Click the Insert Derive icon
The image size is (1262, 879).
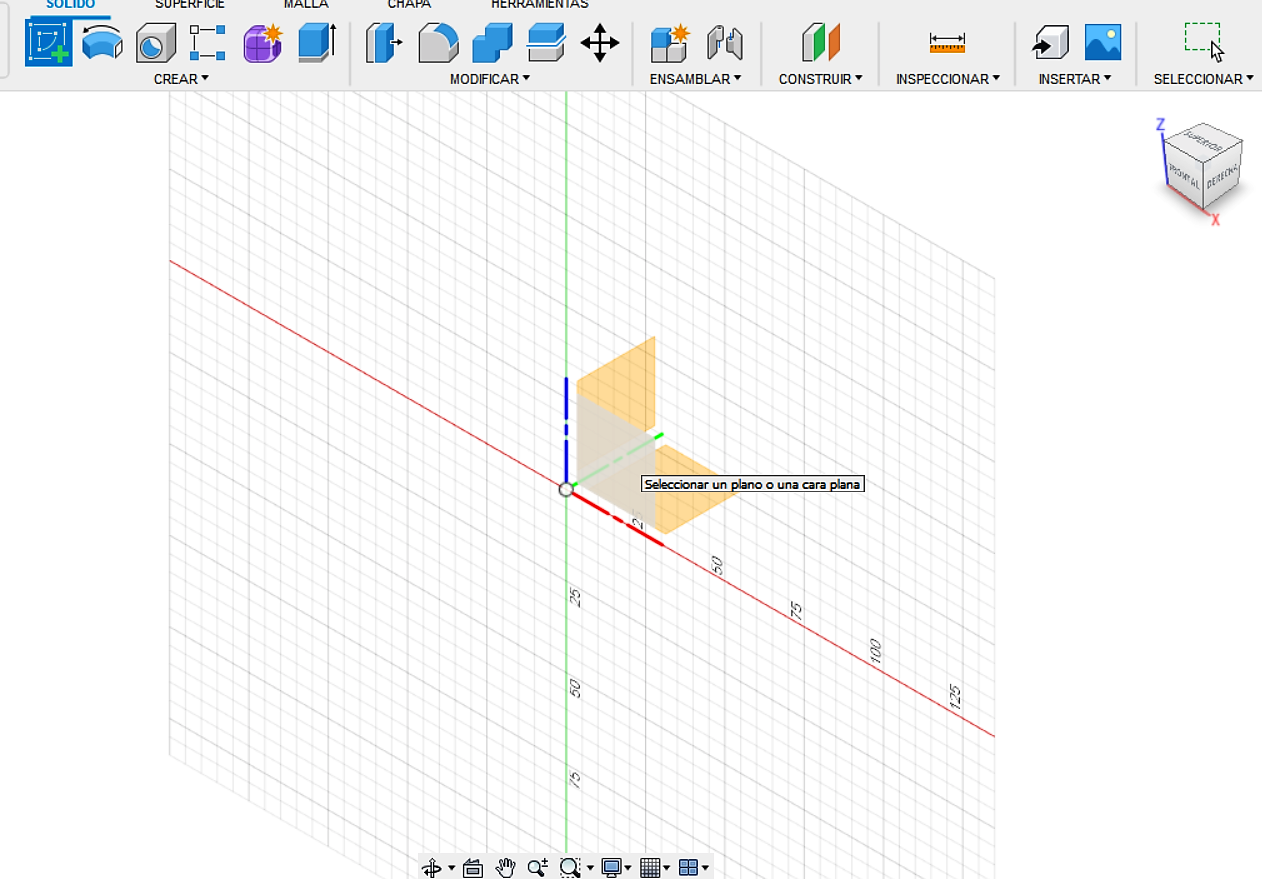click(x=1050, y=44)
